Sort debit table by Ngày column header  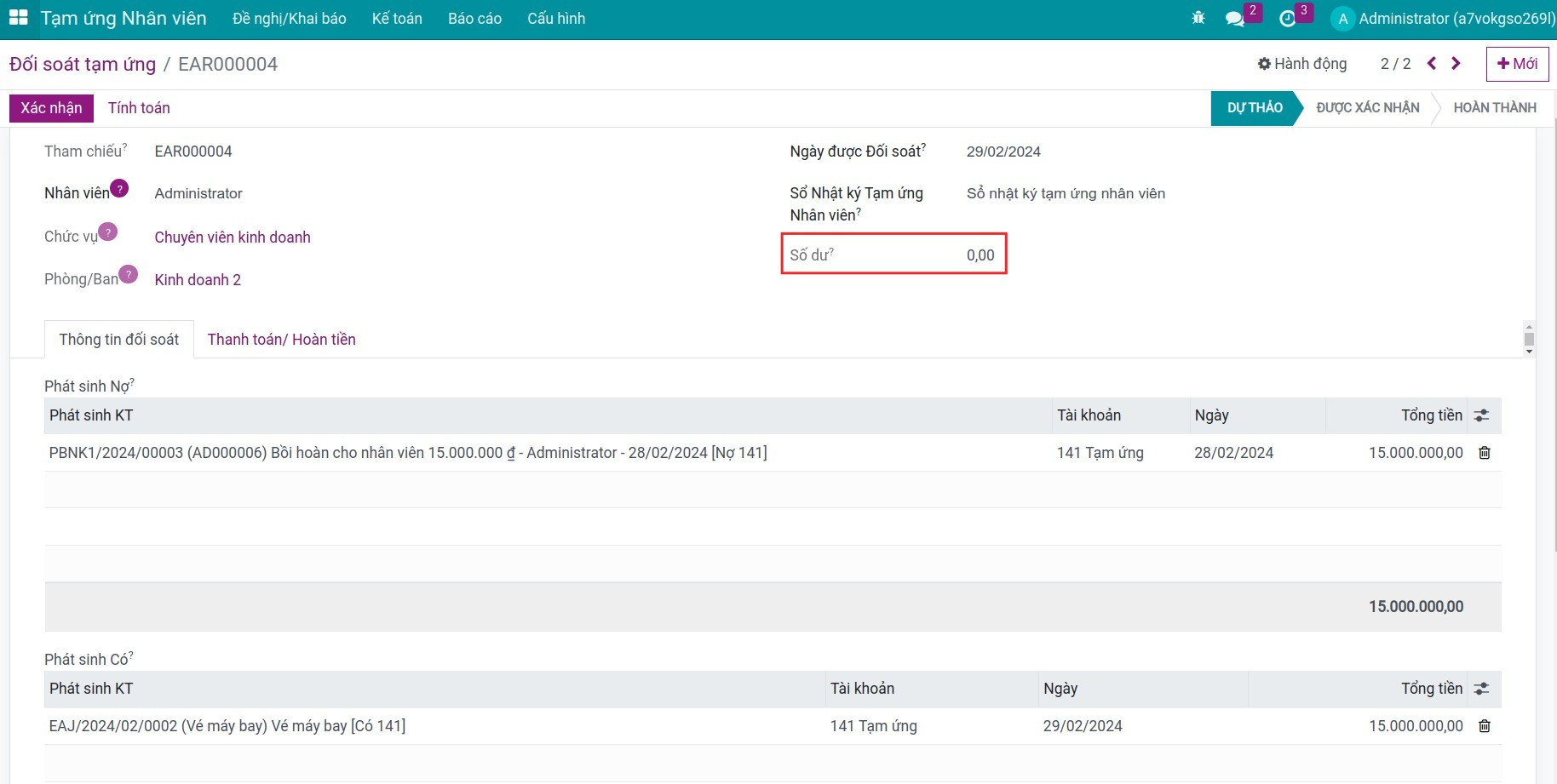click(x=1257, y=415)
